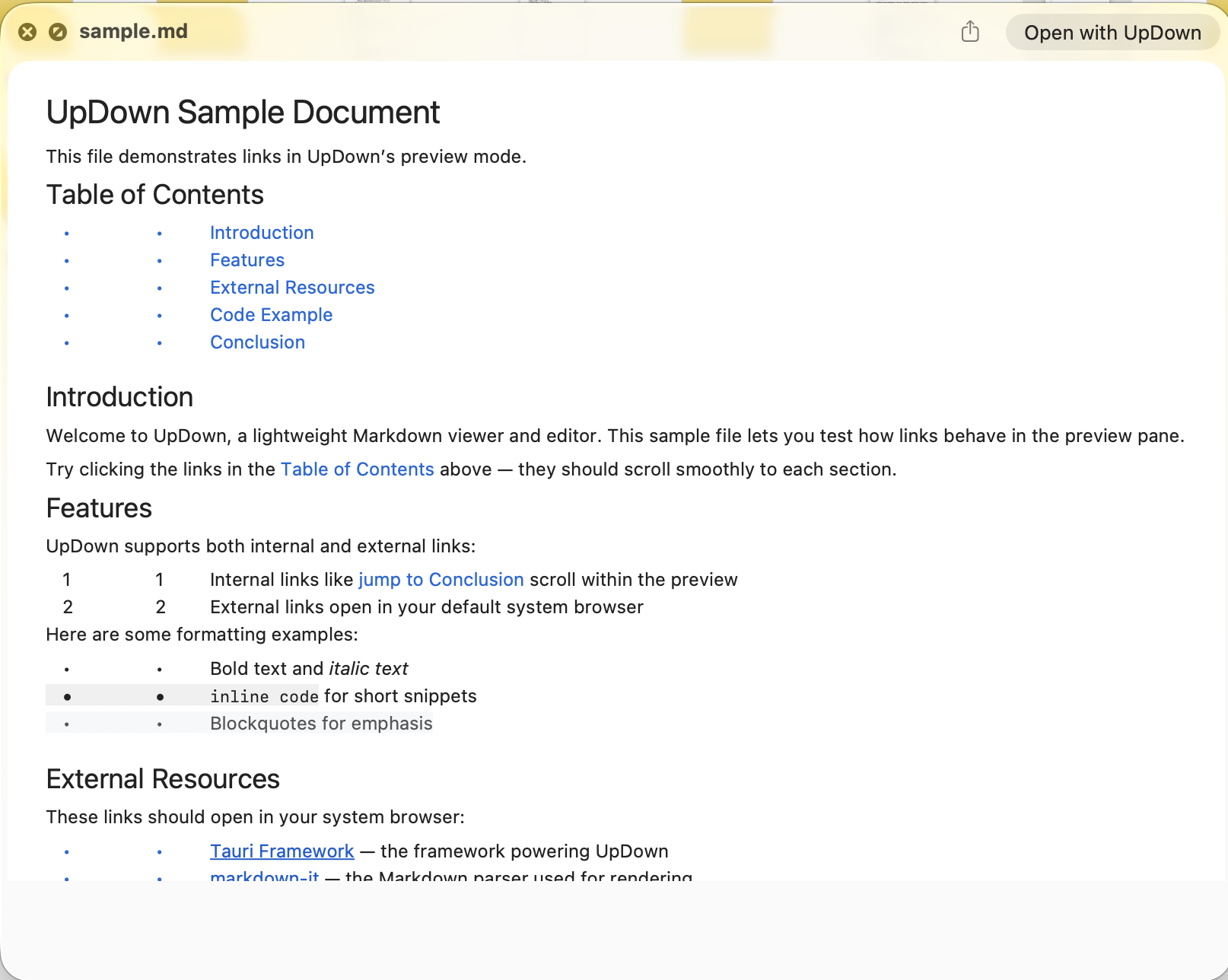Click the Table of Contents heading
The width and height of the screenshot is (1228, 980).
tap(155, 195)
